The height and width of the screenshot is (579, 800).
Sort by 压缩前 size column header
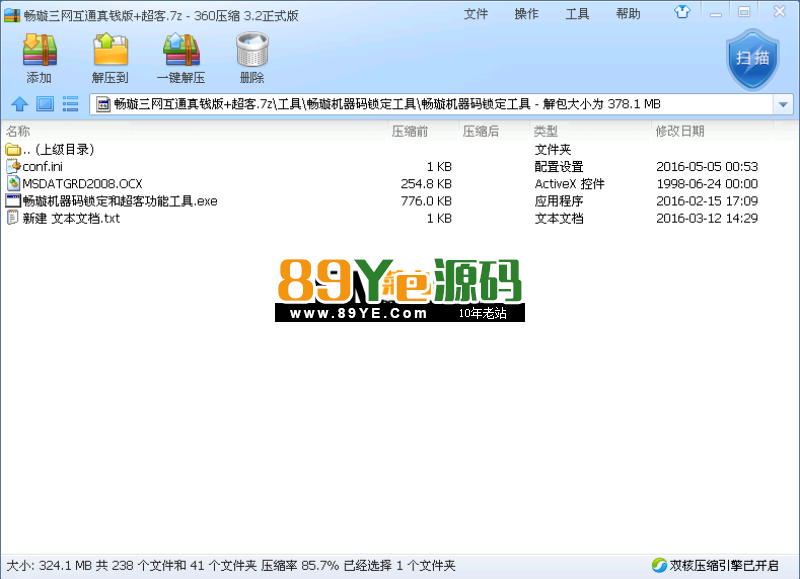[x=410, y=131]
